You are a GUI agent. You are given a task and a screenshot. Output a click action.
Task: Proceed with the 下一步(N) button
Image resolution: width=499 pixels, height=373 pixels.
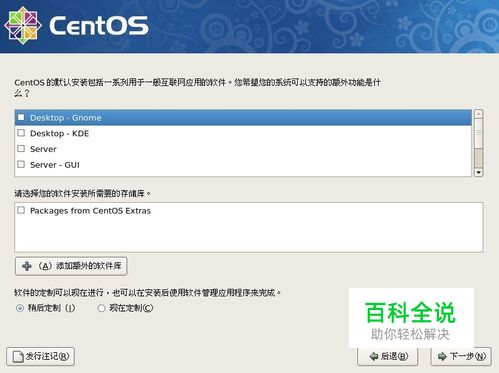[x=461, y=356]
